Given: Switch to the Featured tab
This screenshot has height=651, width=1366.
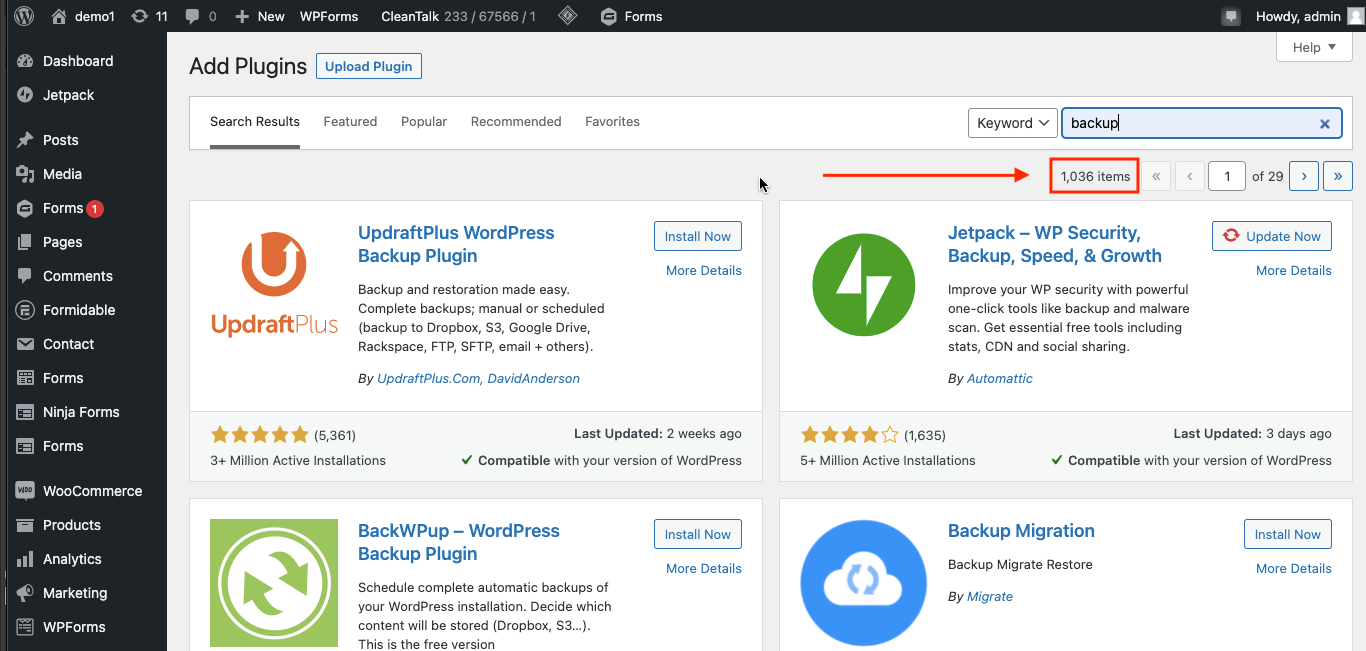Looking at the screenshot, I should (x=350, y=122).
